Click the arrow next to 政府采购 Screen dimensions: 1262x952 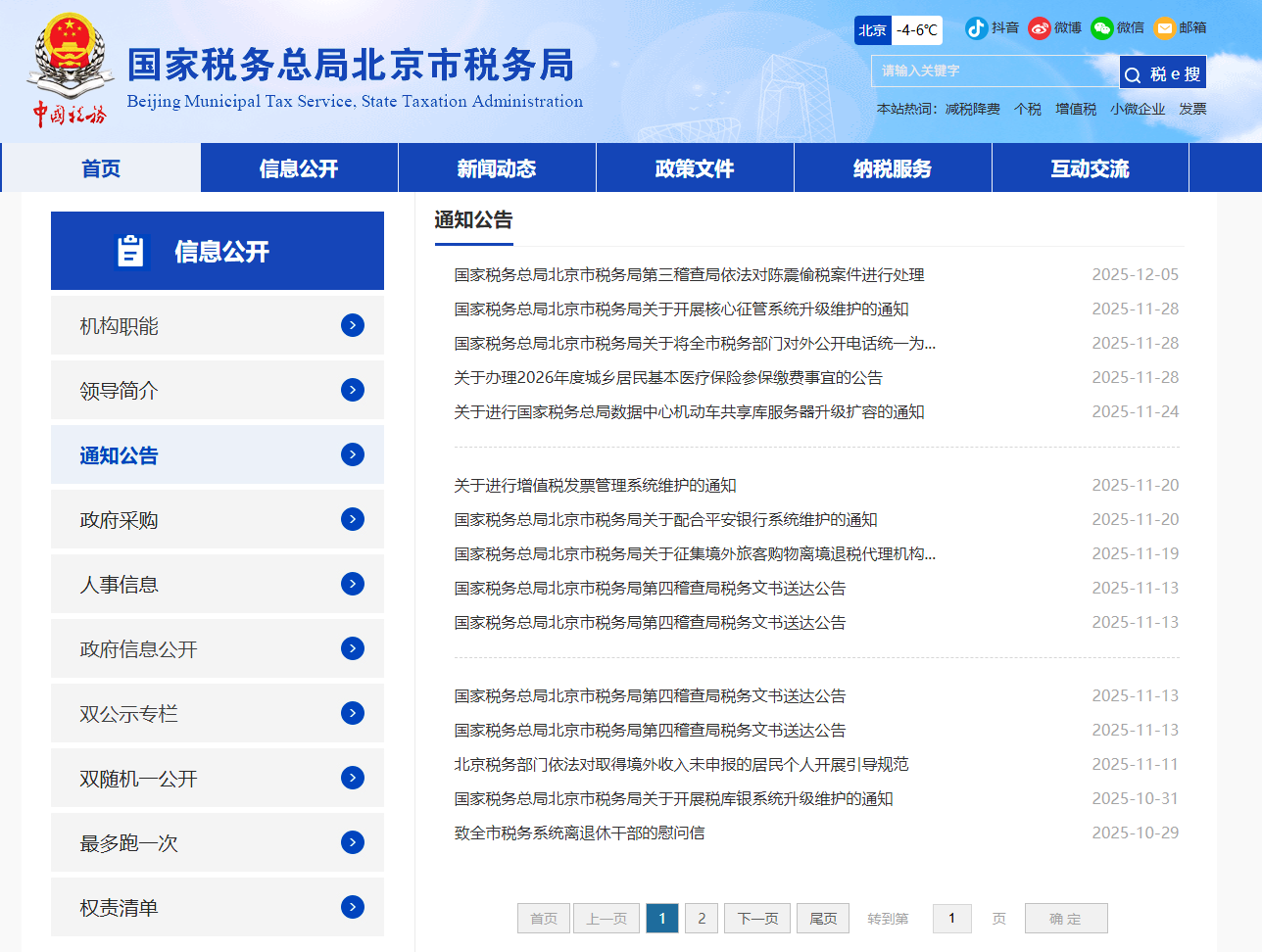(x=353, y=519)
